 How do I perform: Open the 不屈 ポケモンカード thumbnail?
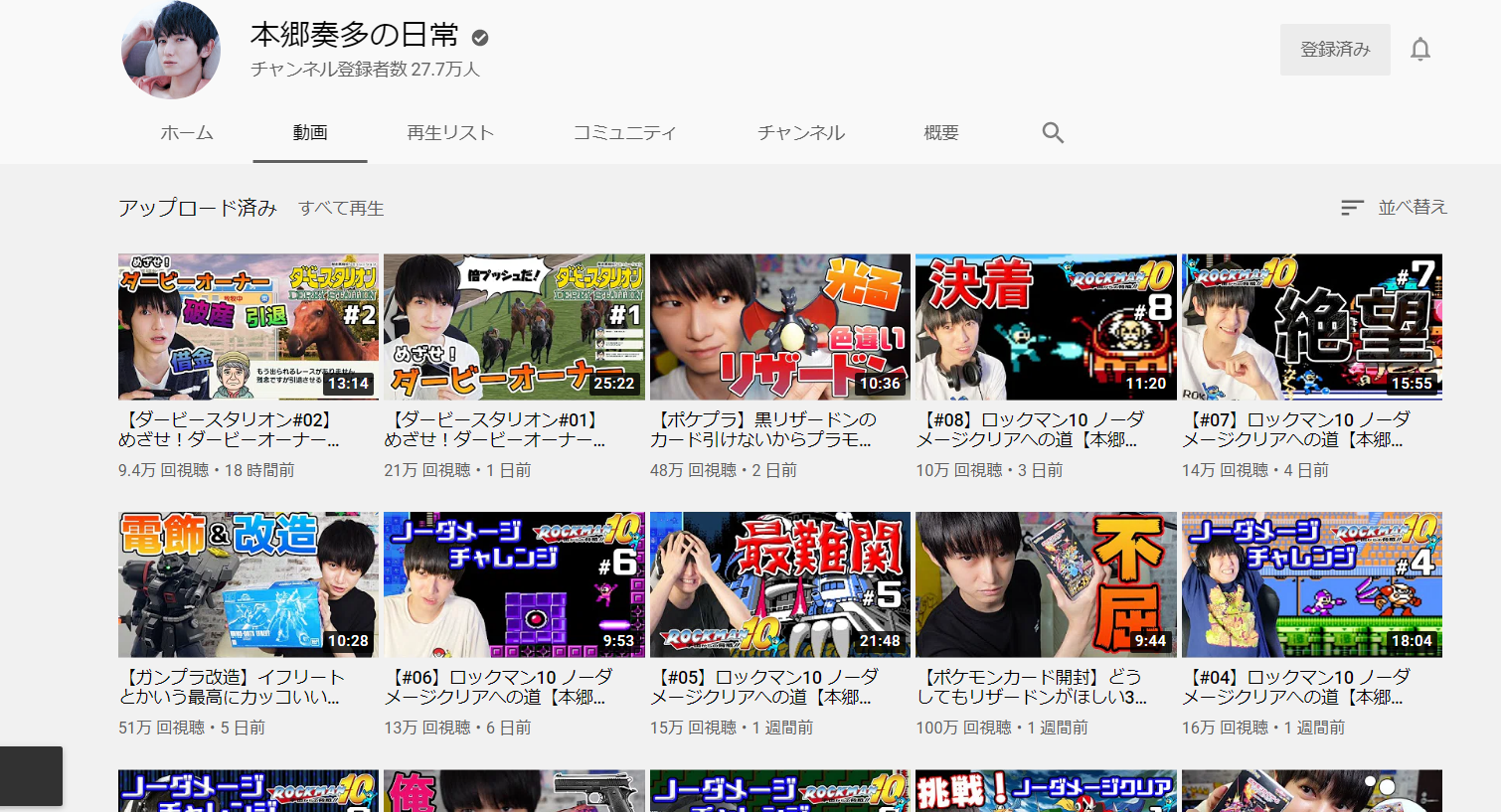click(x=1046, y=584)
